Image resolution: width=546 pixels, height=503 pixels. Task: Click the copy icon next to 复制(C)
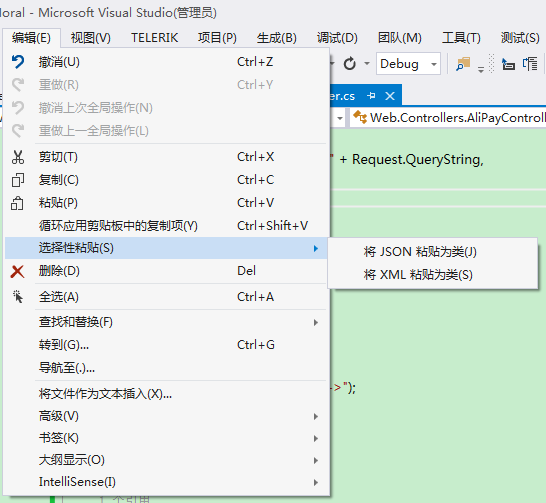(x=18, y=180)
